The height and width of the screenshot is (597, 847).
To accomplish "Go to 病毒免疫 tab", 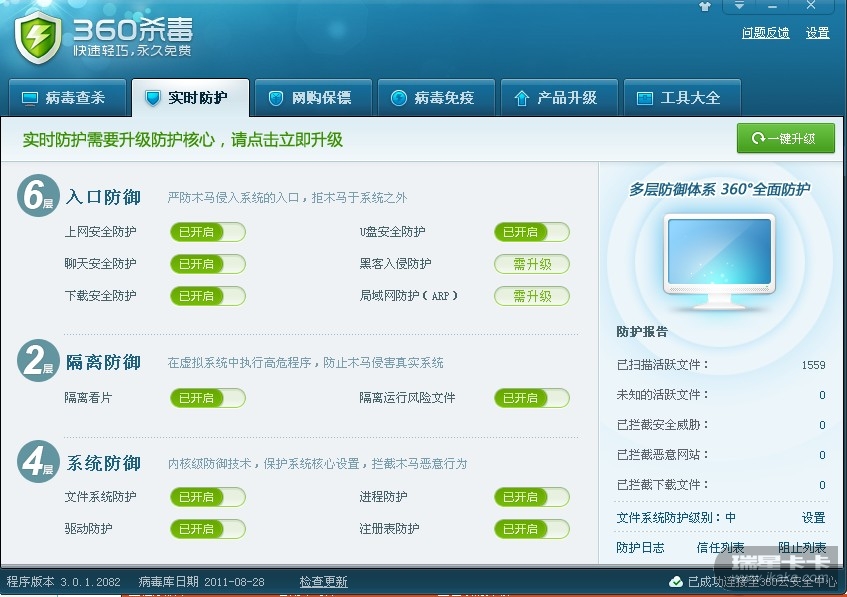I will point(436,98).
